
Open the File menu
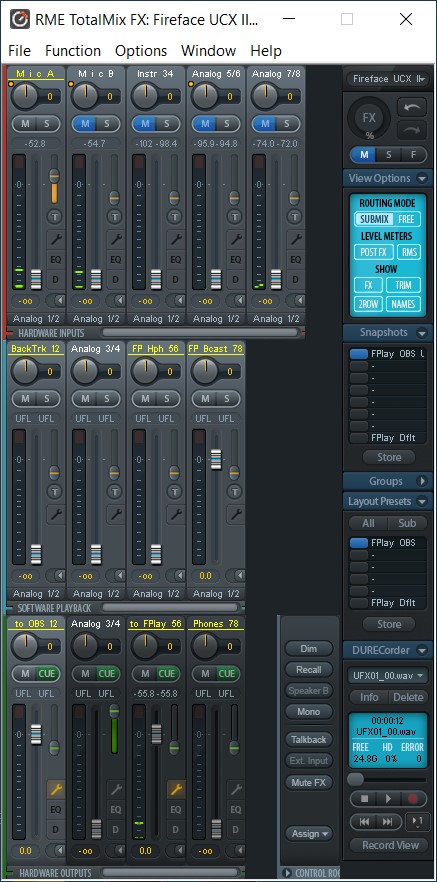coord(20,51)
